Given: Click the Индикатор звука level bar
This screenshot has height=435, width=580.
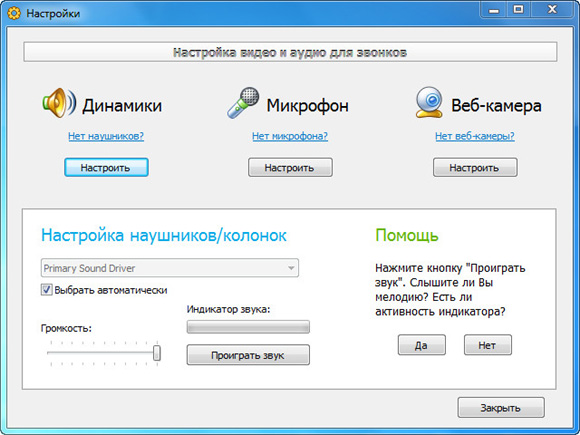Looking at the screenshot, I should tap(248, 327).
